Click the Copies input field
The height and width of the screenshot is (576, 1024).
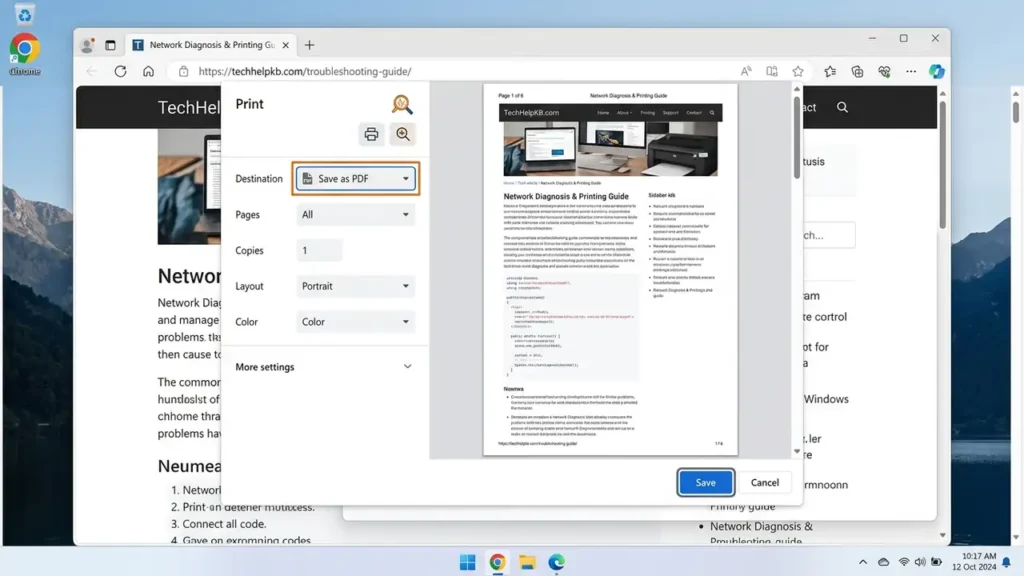point(319,250)
